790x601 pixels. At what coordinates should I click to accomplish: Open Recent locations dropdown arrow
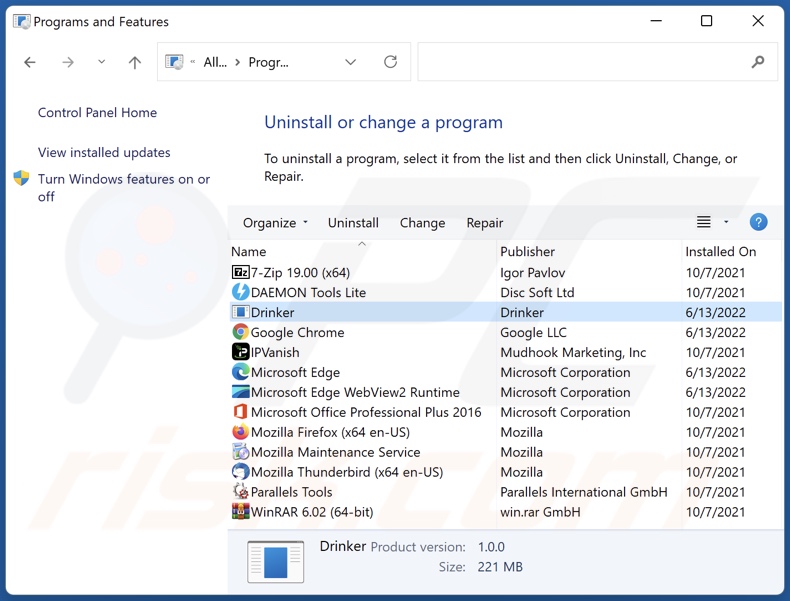pos(101,62)
